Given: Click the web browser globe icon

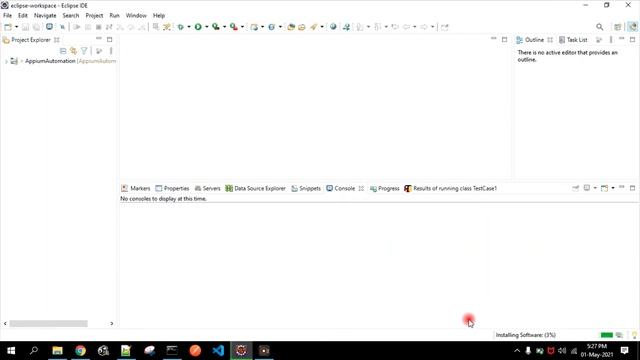Looking at the screenshot, I should point(333,27).
